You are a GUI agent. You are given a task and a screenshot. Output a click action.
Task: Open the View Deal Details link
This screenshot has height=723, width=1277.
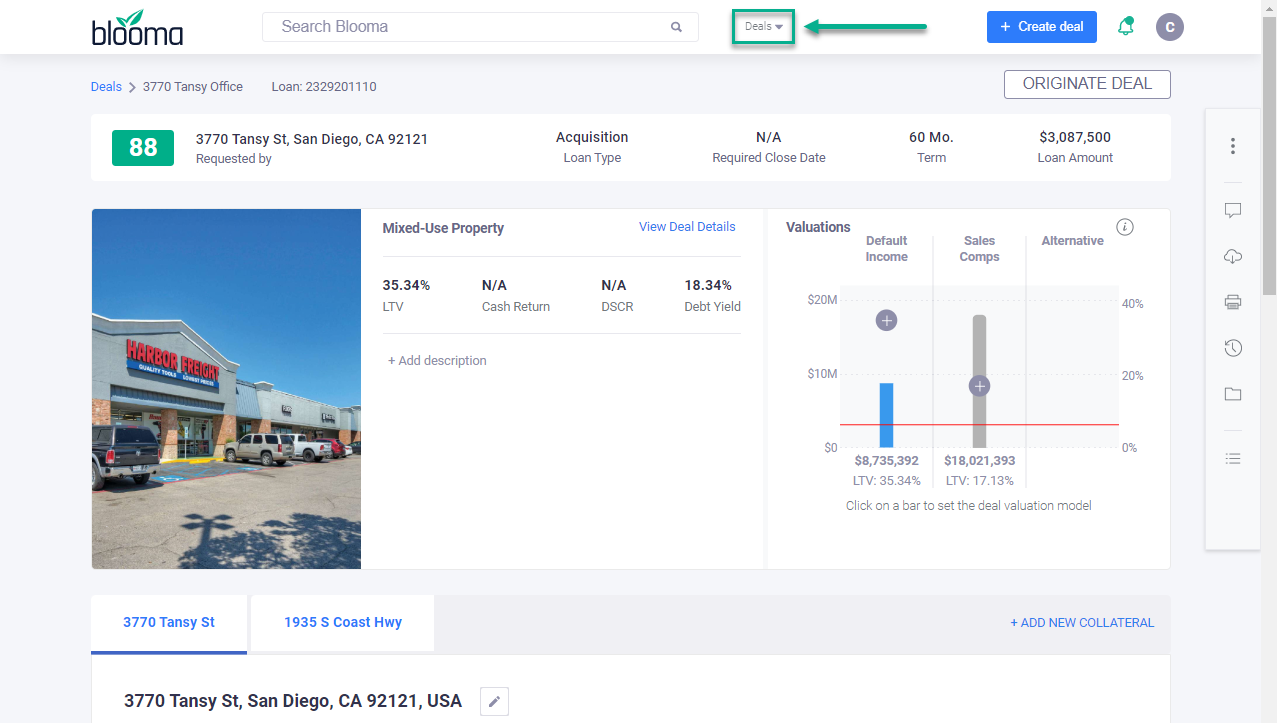click(687, 227)
